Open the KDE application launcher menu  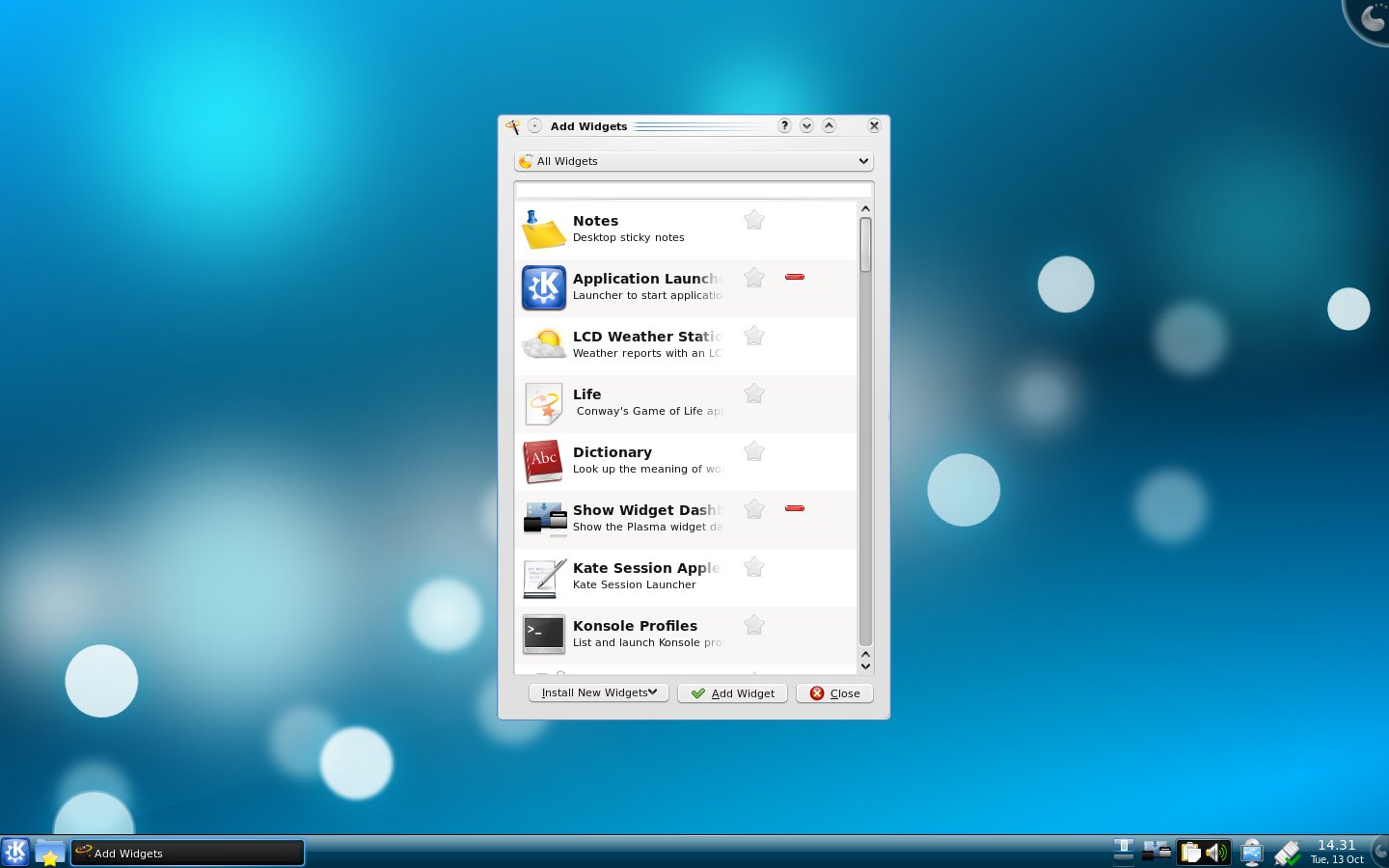(14, 852)
